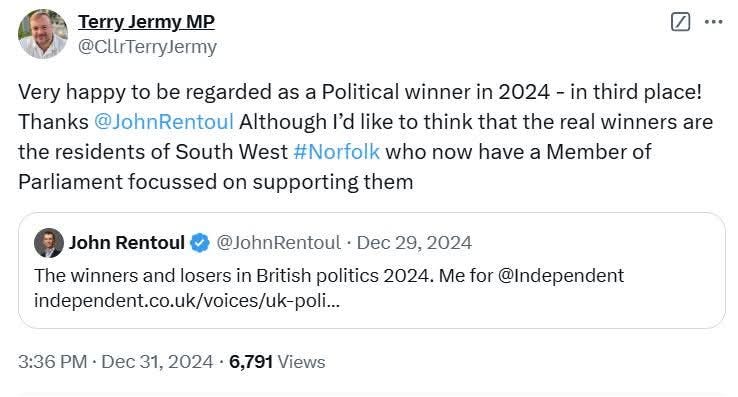
Task: Click the Dec 29, 2024 quoted tweet date
Action: coord(414,243)
